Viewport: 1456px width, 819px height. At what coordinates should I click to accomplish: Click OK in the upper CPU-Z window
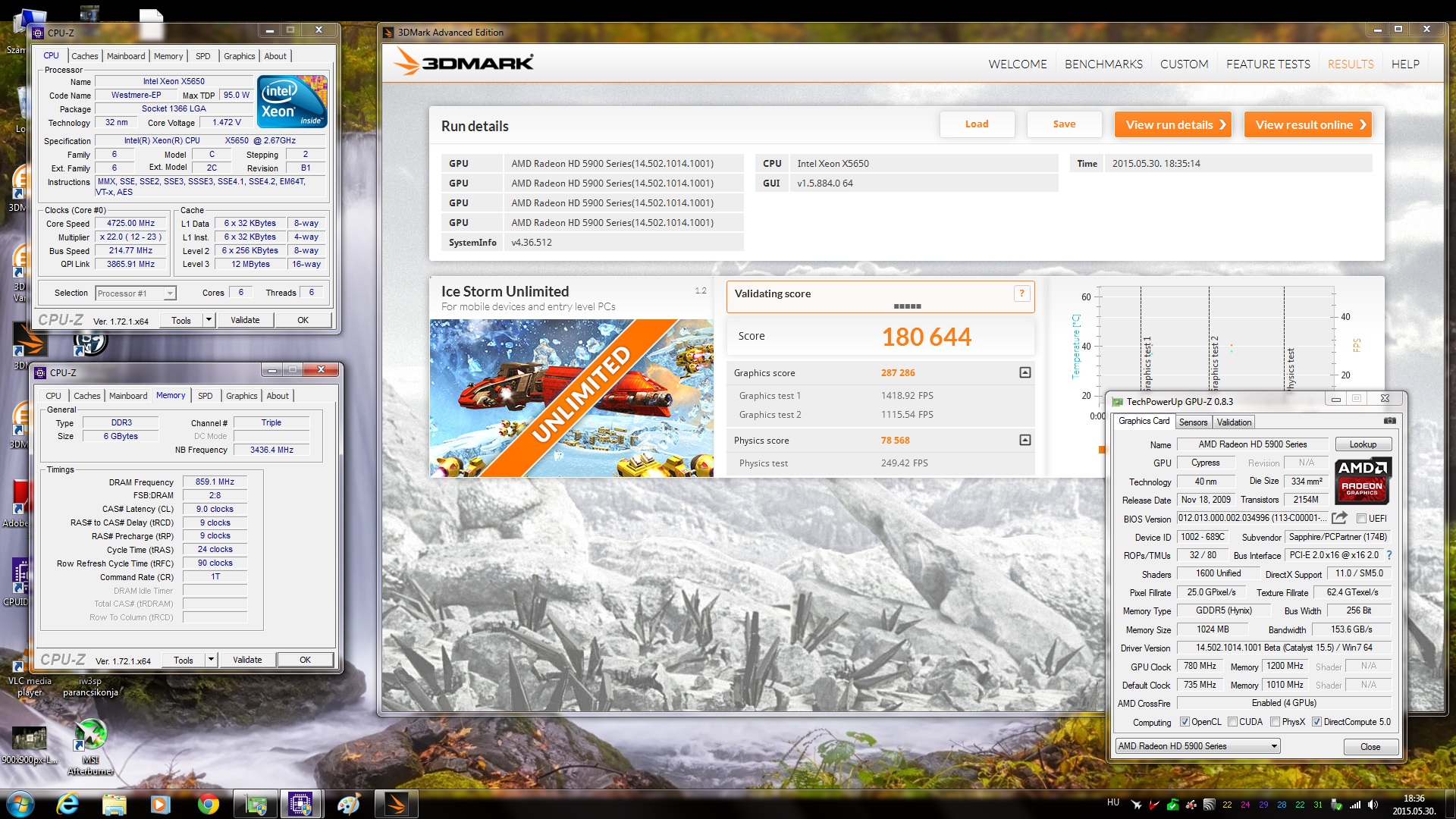point(303,320)
